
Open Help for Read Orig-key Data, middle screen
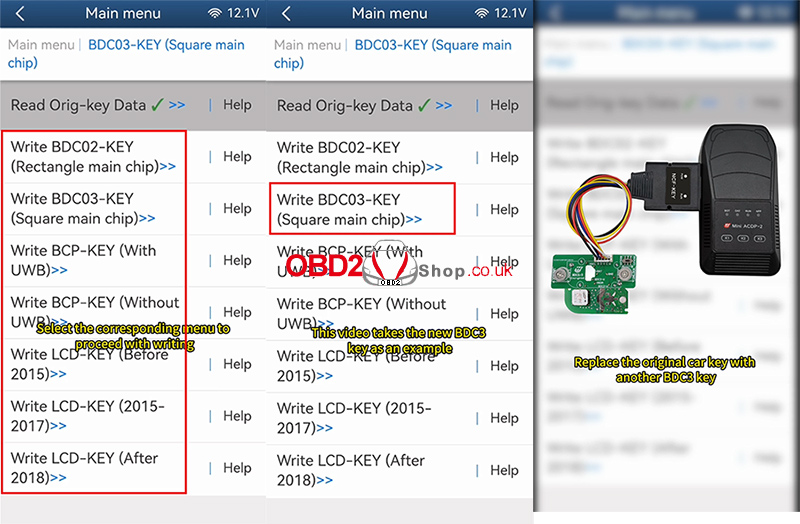(504, 105)
